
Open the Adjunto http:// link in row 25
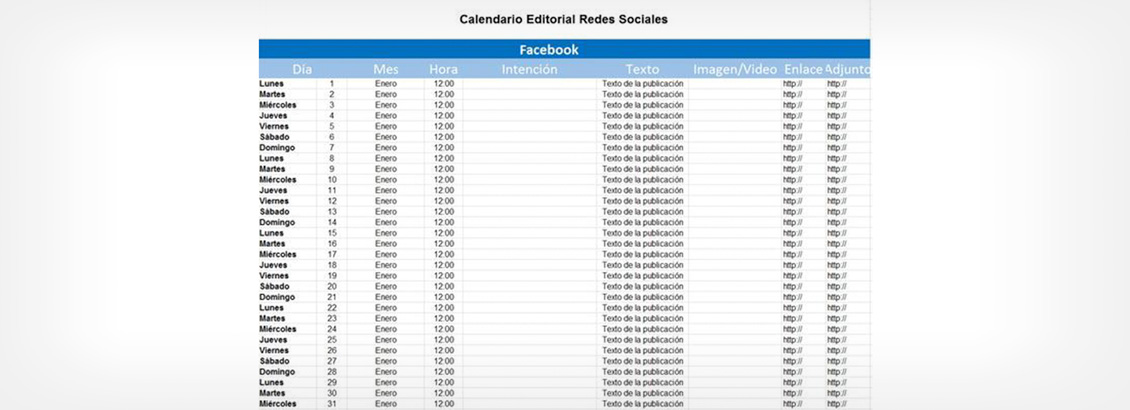pos(837,340)
